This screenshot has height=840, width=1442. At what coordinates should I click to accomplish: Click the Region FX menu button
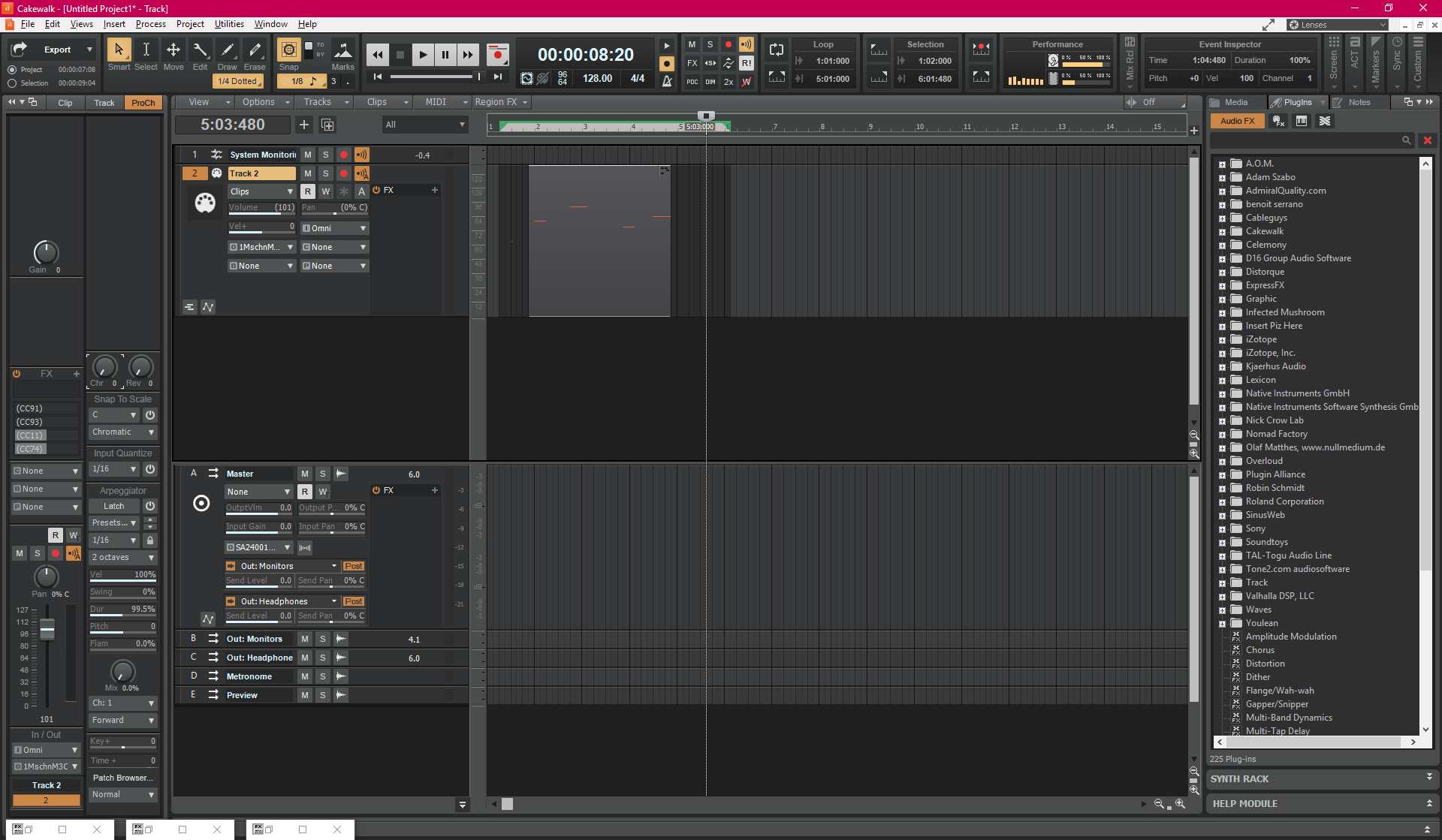(501, 102)
